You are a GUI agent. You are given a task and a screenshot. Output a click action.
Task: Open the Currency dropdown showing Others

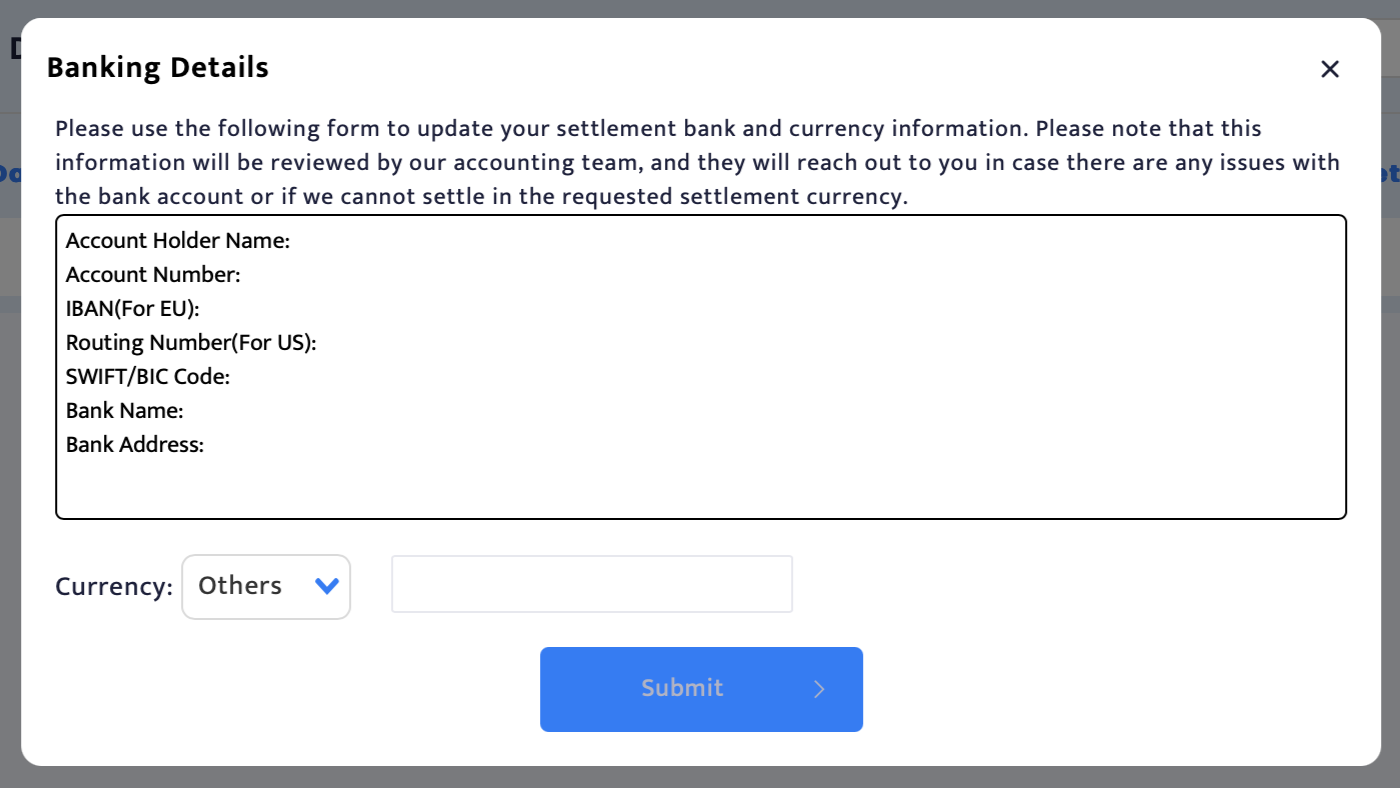click(x=266, y=587)
